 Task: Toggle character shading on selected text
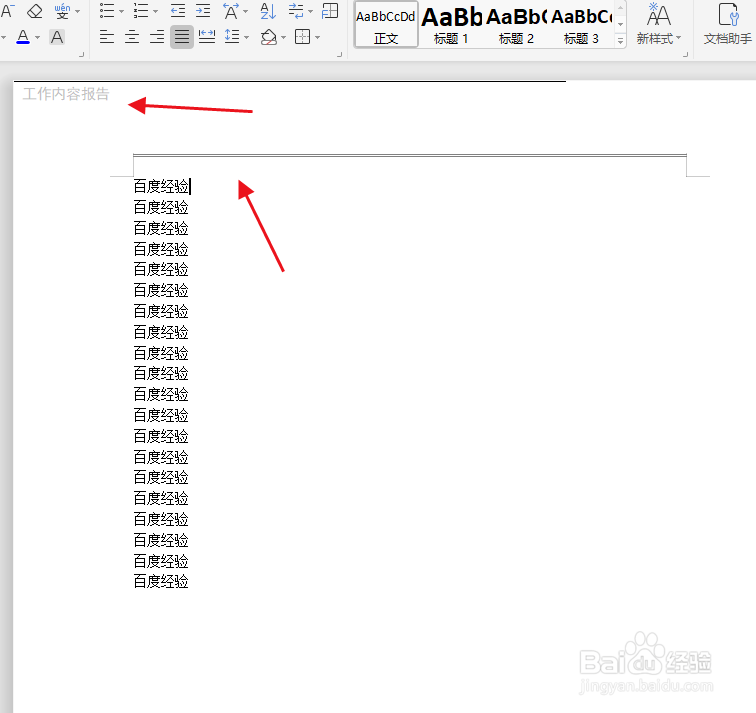coord(57,37)
